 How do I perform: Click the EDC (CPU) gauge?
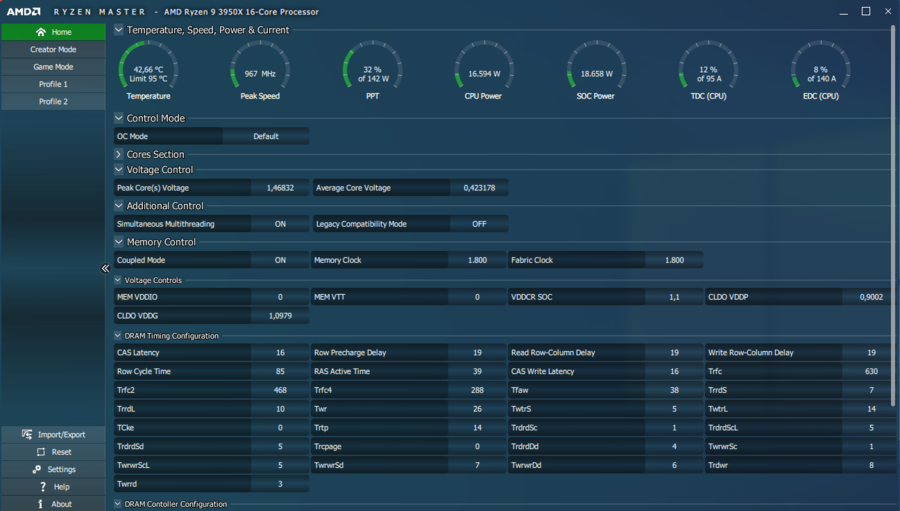coord(821,71)
